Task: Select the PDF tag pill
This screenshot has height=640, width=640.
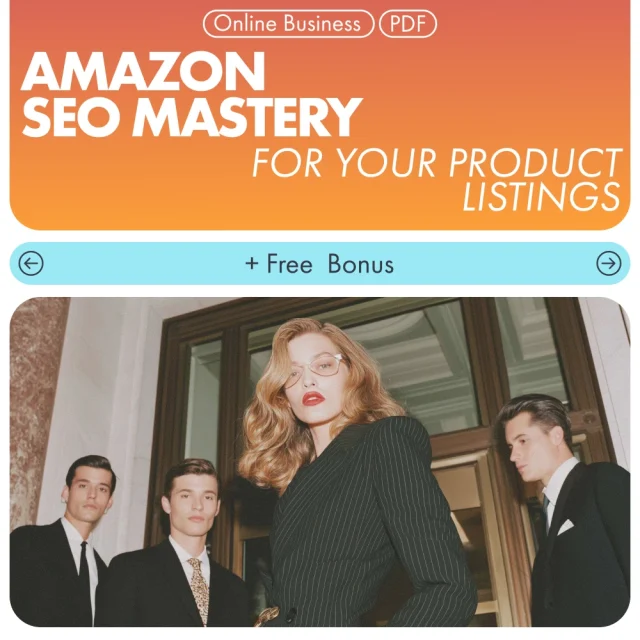Action: (x=408, y=24)
